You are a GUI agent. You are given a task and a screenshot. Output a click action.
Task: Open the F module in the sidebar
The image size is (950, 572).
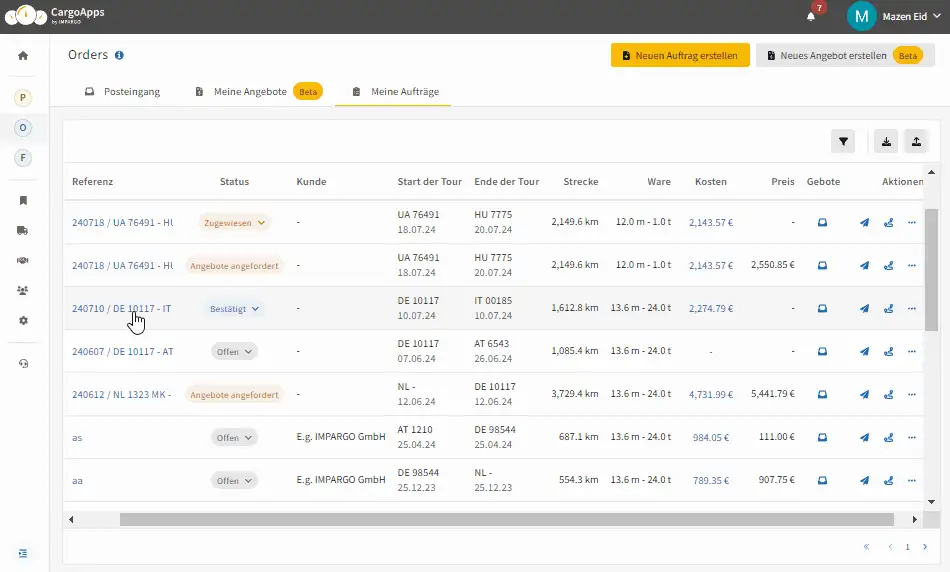pos(23,158)
